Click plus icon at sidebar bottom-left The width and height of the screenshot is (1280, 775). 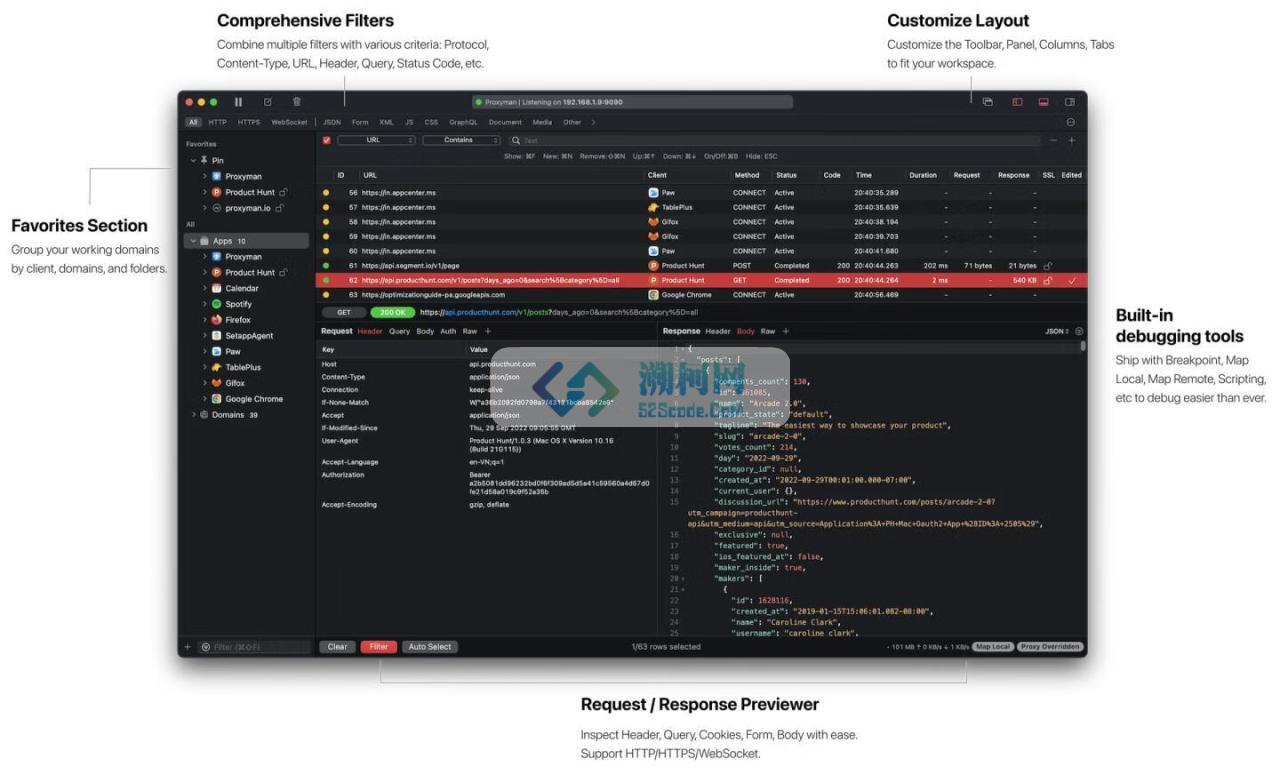pyautogui.click(x=187, y=647)
